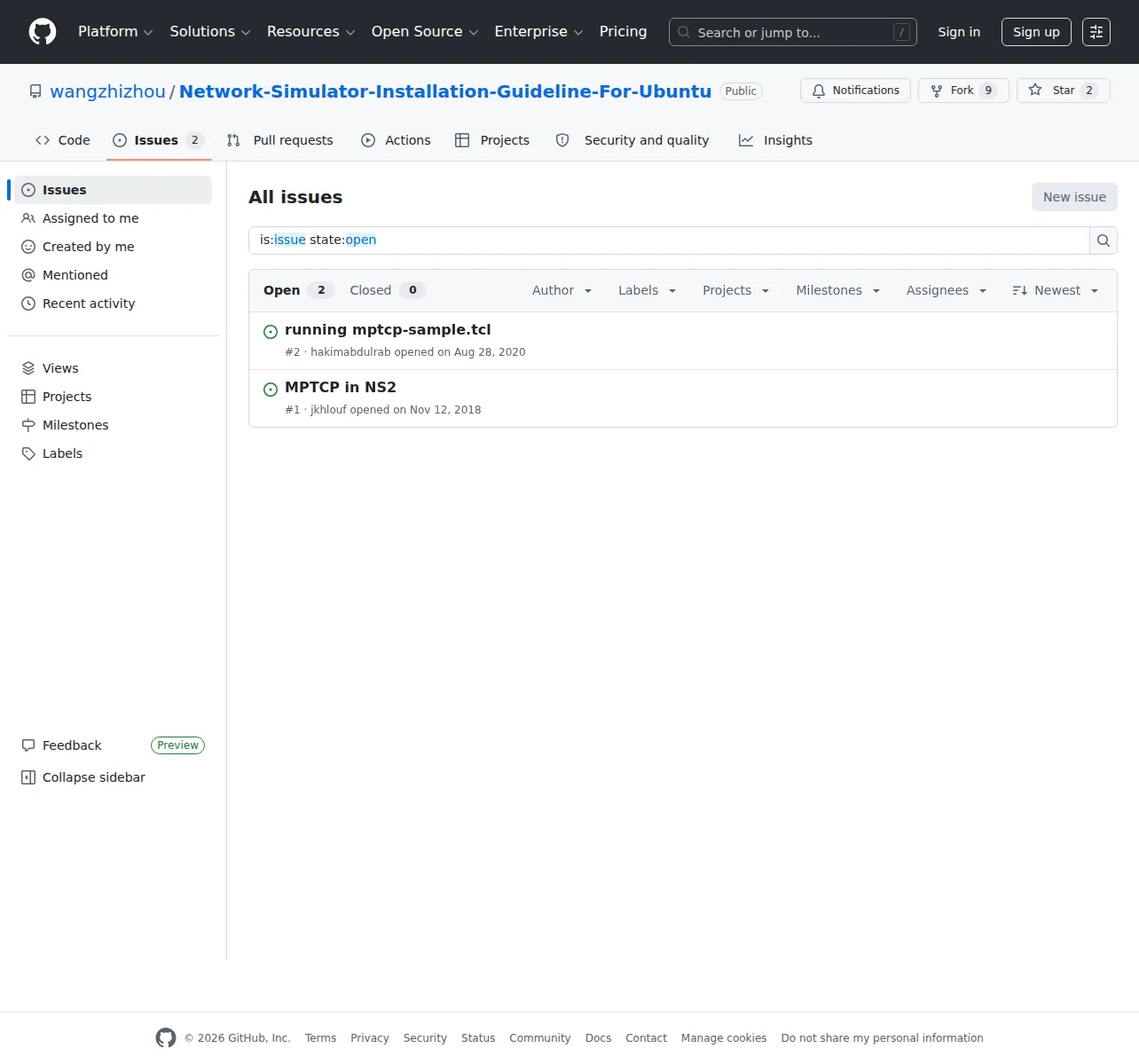Image resolution: width=1139 pixels, height=1064 pixels.
Task: Open the Newest sort dropdown
Action: [x=1056, y=290]
